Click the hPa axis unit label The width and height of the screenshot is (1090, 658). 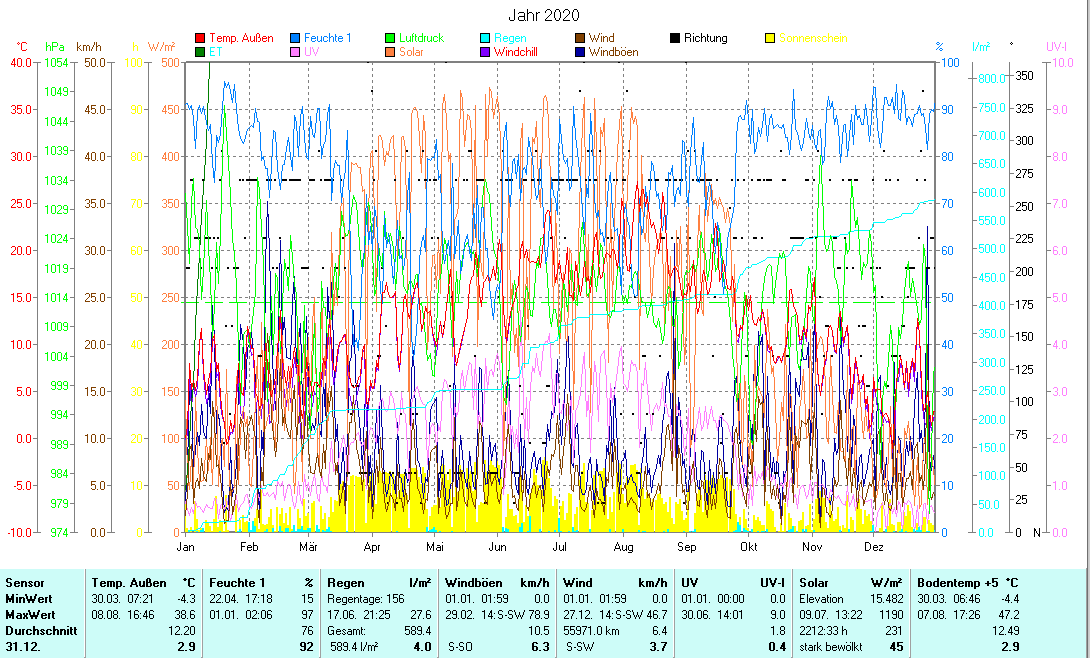(55, 47)
